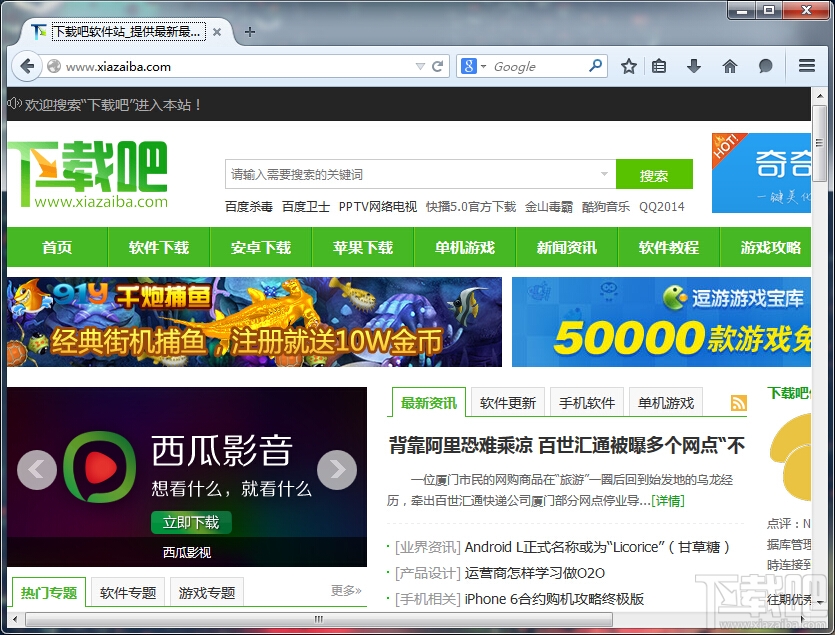Open the Firefox home page icon
Viewport: 835px width, 635px height.
pyautogui.click(x=729, y=66)
